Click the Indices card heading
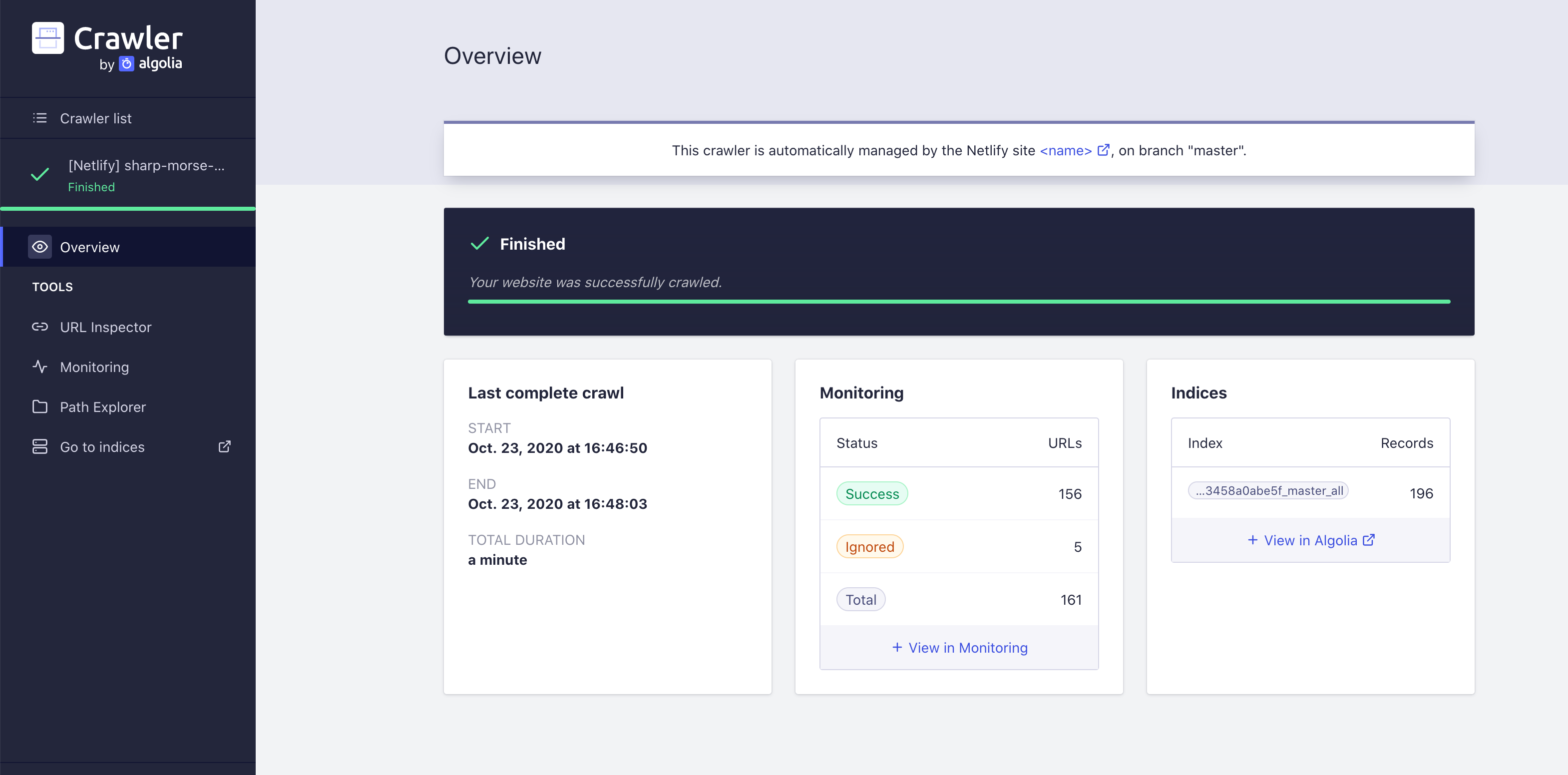Screen dimensions: 1568x775 click(1198, 392)
